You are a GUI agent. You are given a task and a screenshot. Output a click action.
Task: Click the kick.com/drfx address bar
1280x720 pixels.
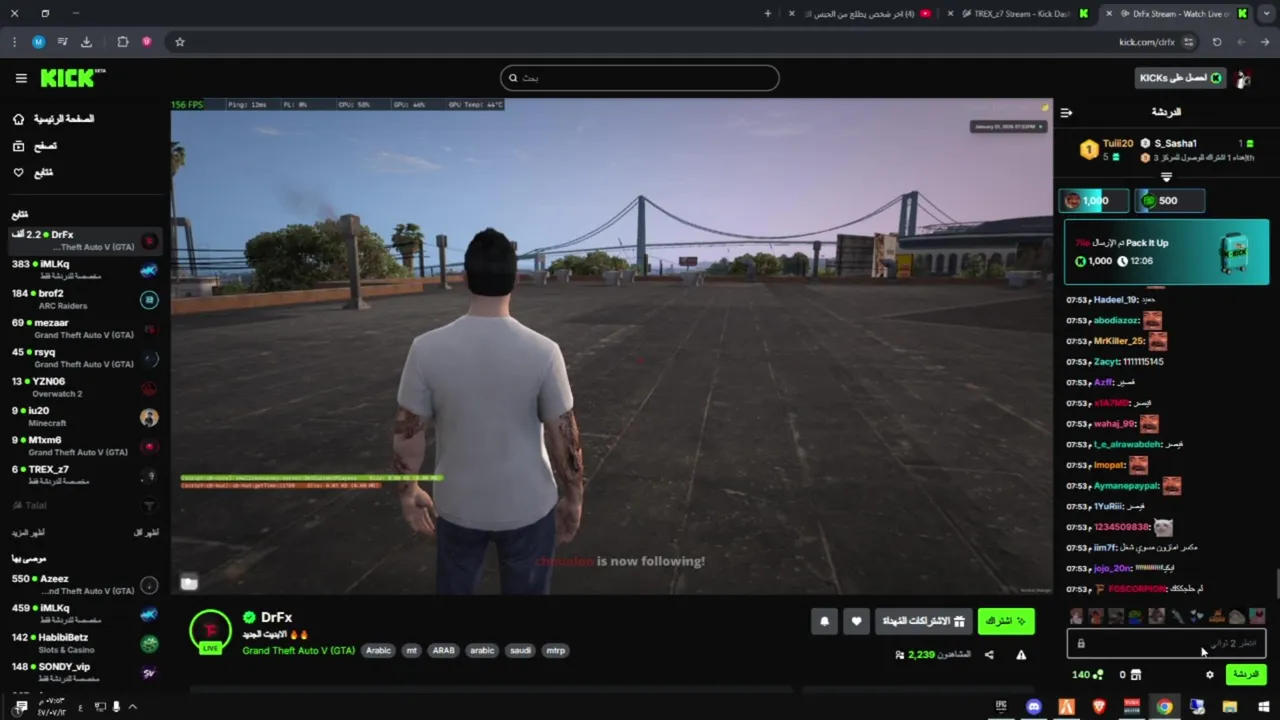1147,42
